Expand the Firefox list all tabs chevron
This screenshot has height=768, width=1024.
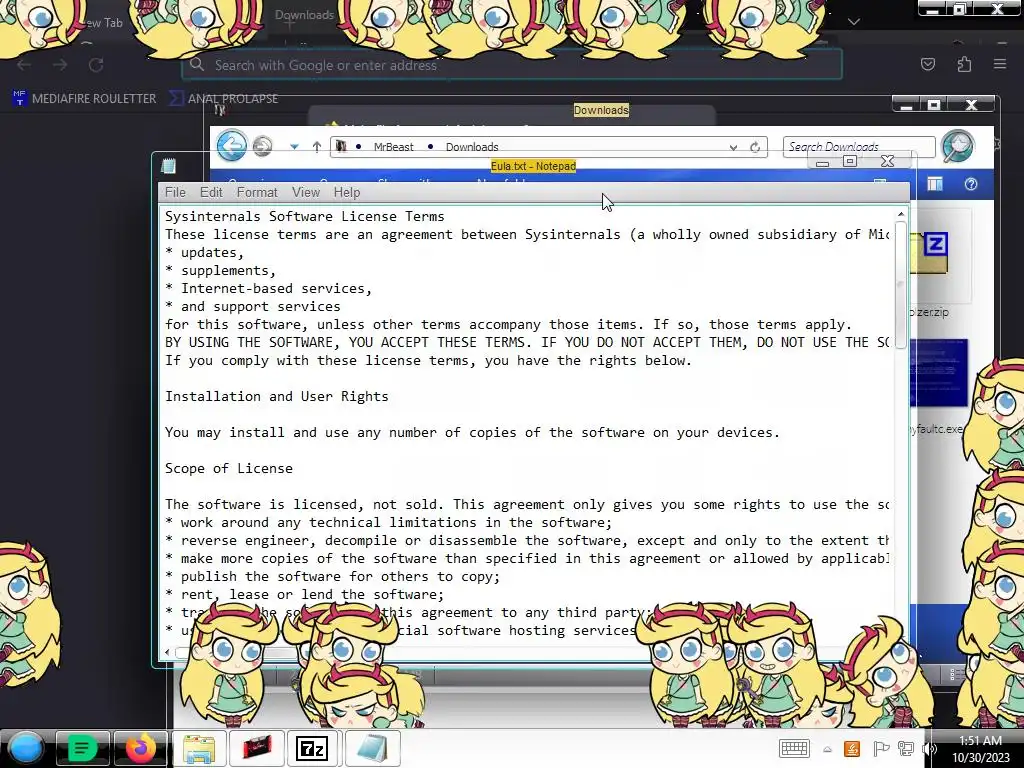click(853, 22)
